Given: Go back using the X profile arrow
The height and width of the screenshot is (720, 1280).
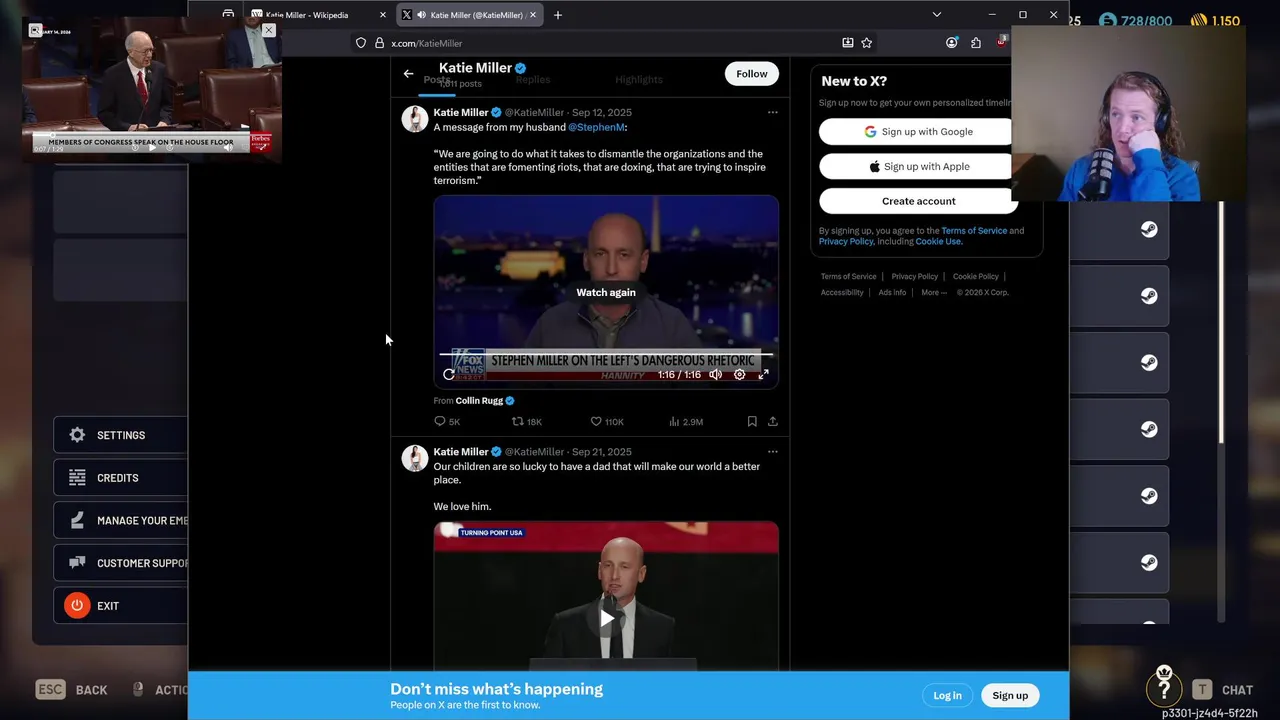Looking at the screenshot, I should tap(408, 74).
